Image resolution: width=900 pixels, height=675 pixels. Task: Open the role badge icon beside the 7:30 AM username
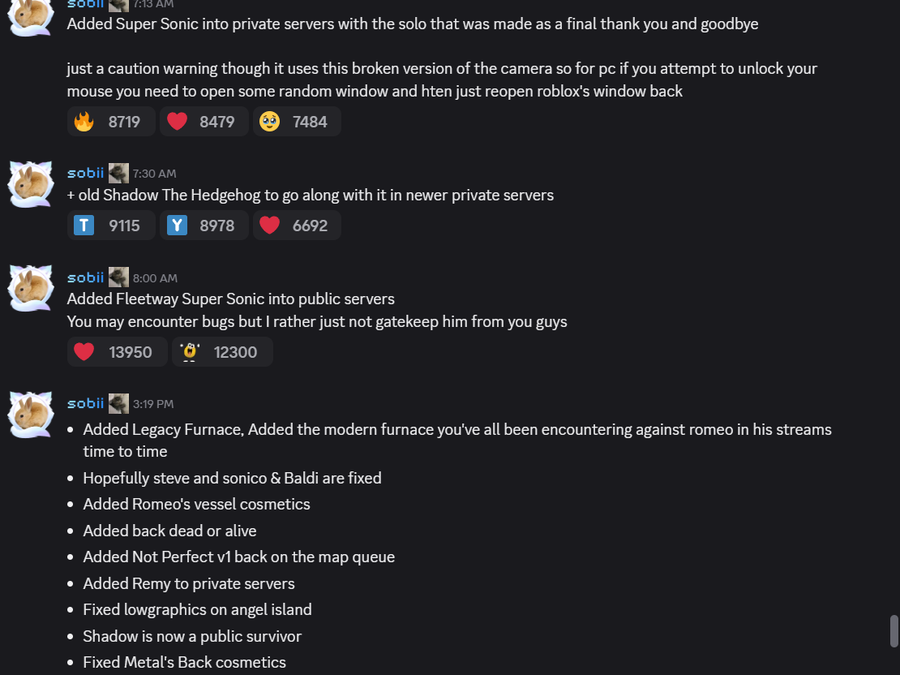[119, 174]
